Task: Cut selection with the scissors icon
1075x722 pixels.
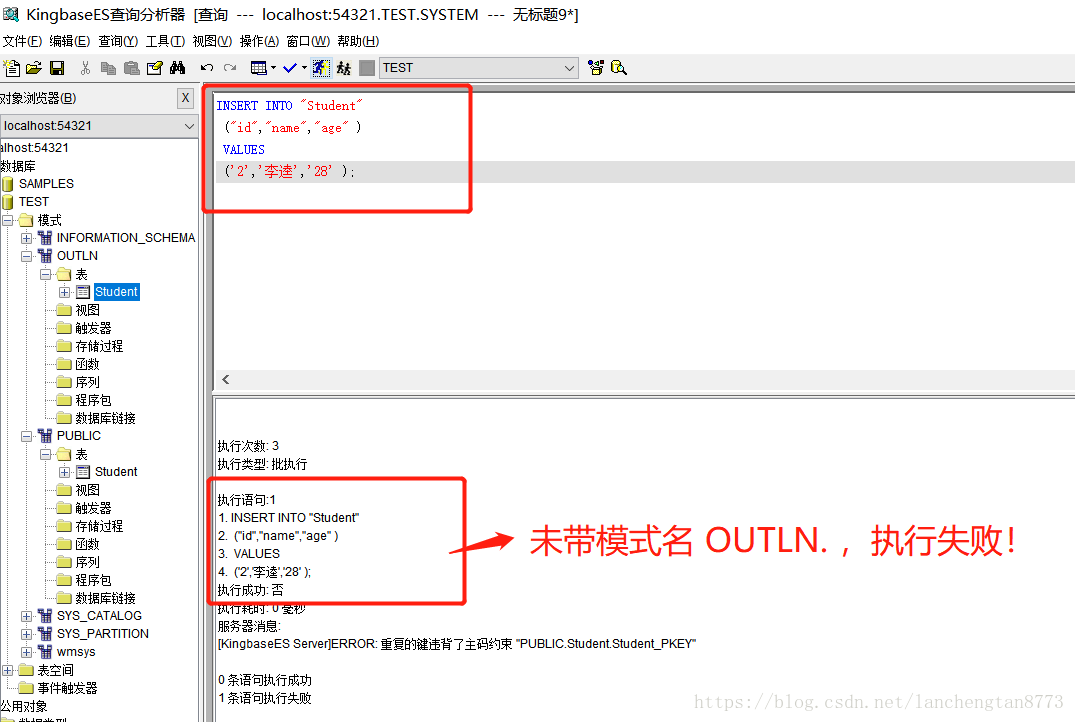Action: (x=85, y=68)
